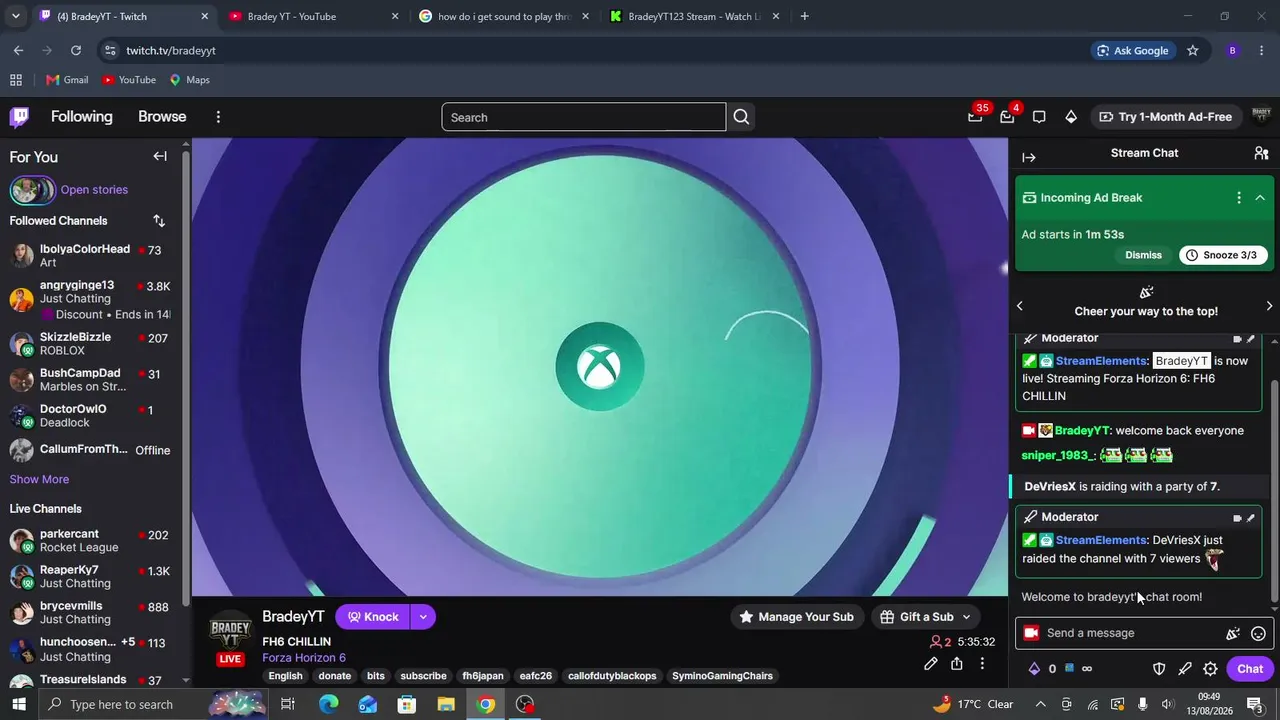
Task: Open the Bits diamond icon in top bar
Action: tap(1071, 117)
